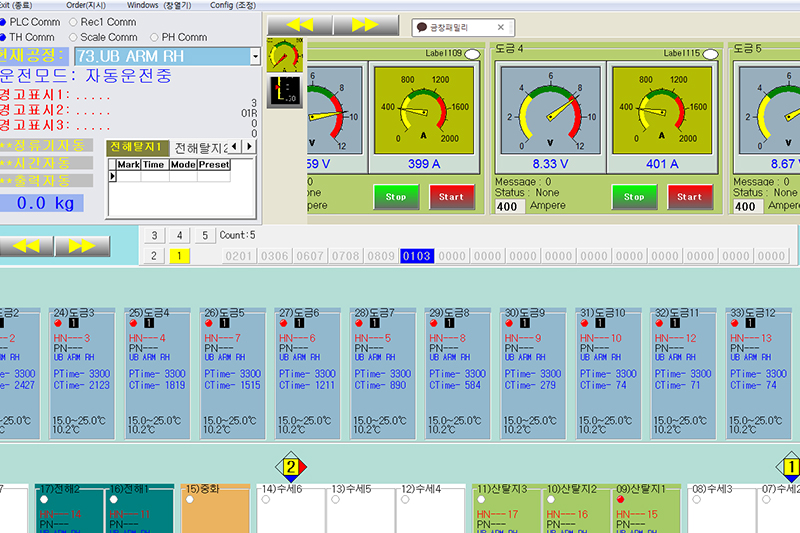
Task: Switch to the 전해탈지1 tab
Action: pos(134,147)
